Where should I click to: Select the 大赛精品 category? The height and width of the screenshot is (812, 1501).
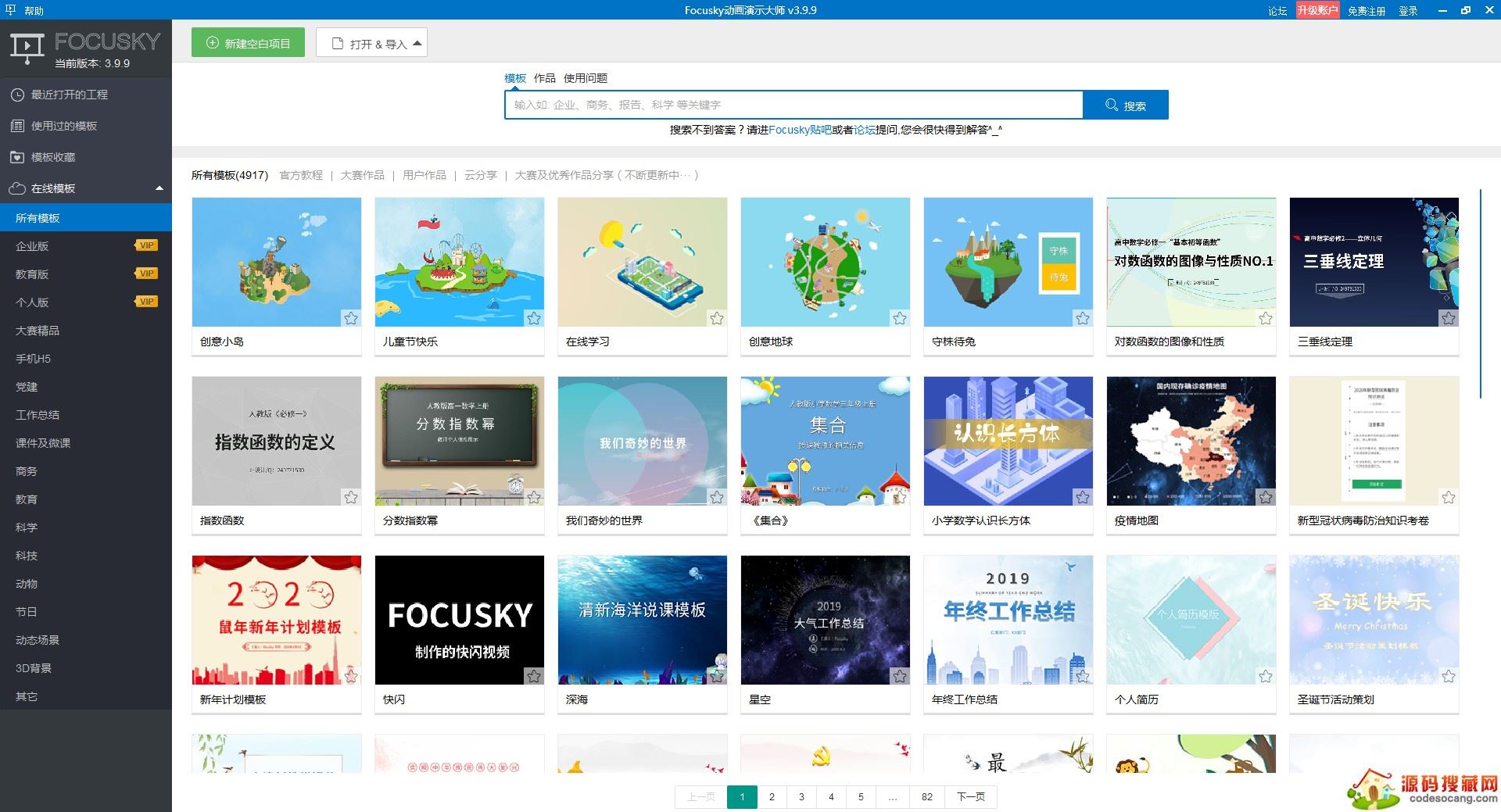point(86,331)
